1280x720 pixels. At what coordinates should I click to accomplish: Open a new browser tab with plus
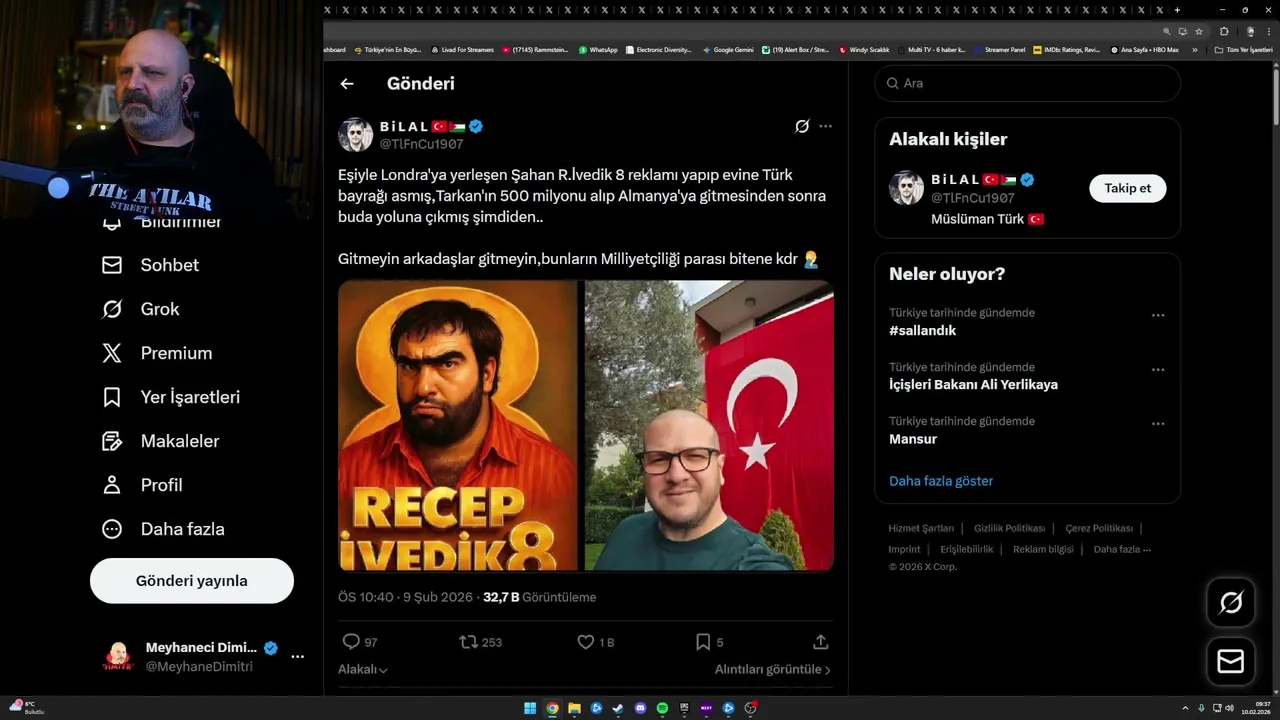pyautogui.click(x=1177, y=9)
